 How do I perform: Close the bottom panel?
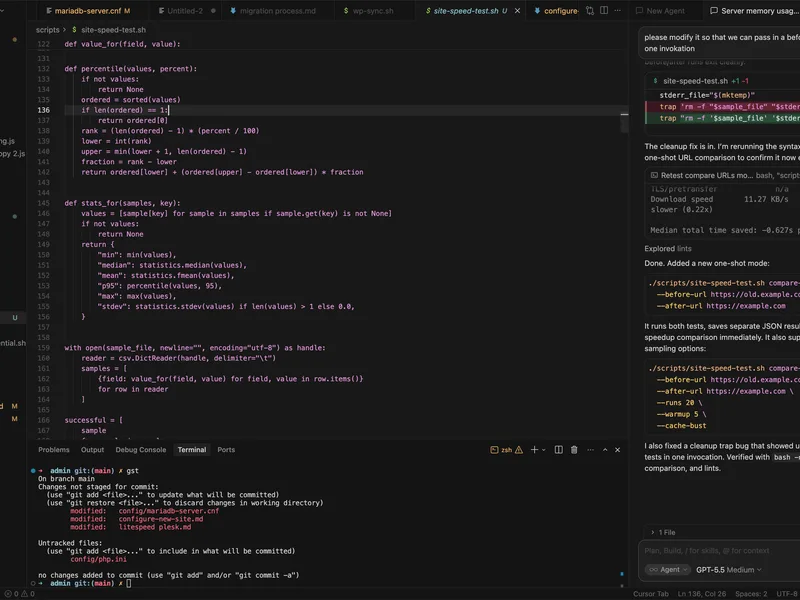click(x=617, y=450)
